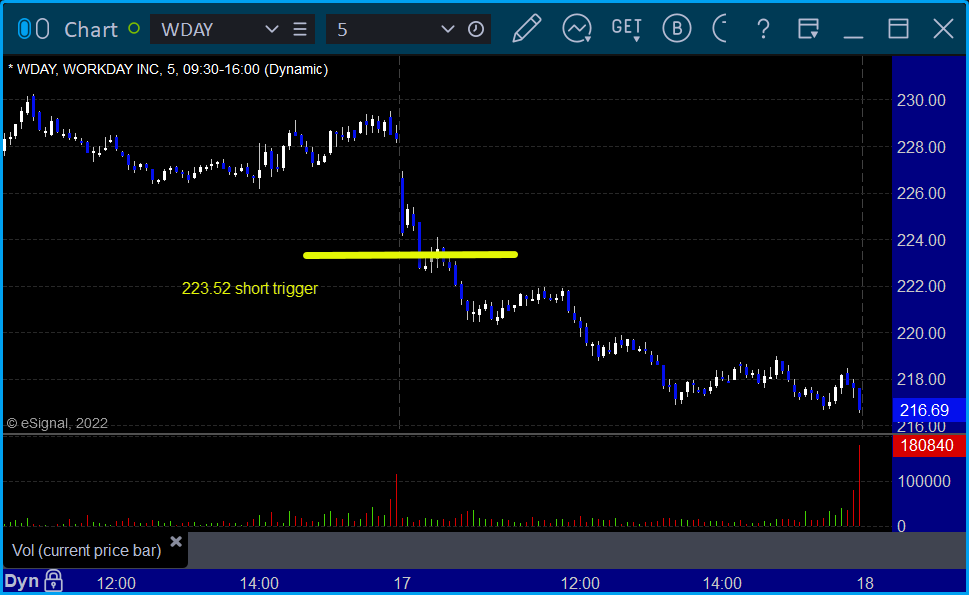Maximize the chart window
The height and width of the screenshot is (595, 969).
[898, 29]
